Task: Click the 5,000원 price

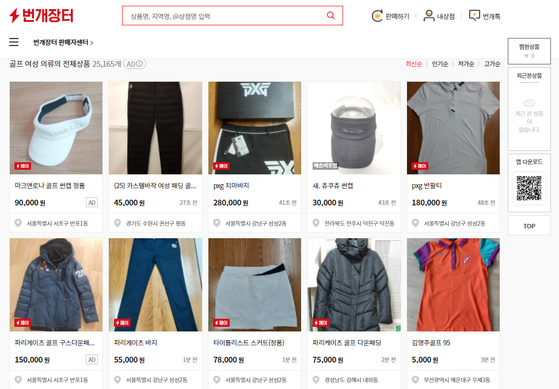Action: pos(425,360)
